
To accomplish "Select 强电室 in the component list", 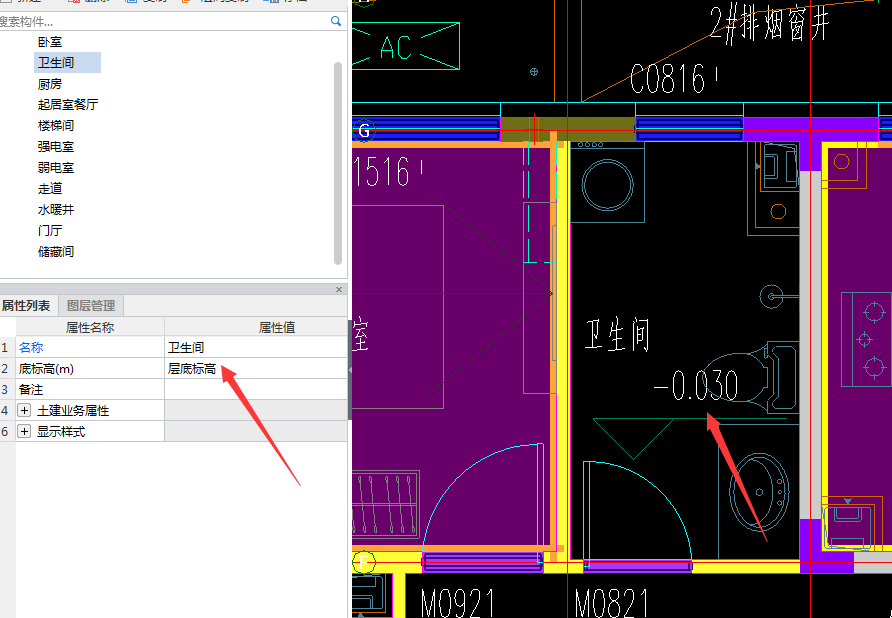I will (x=56, y=147).
